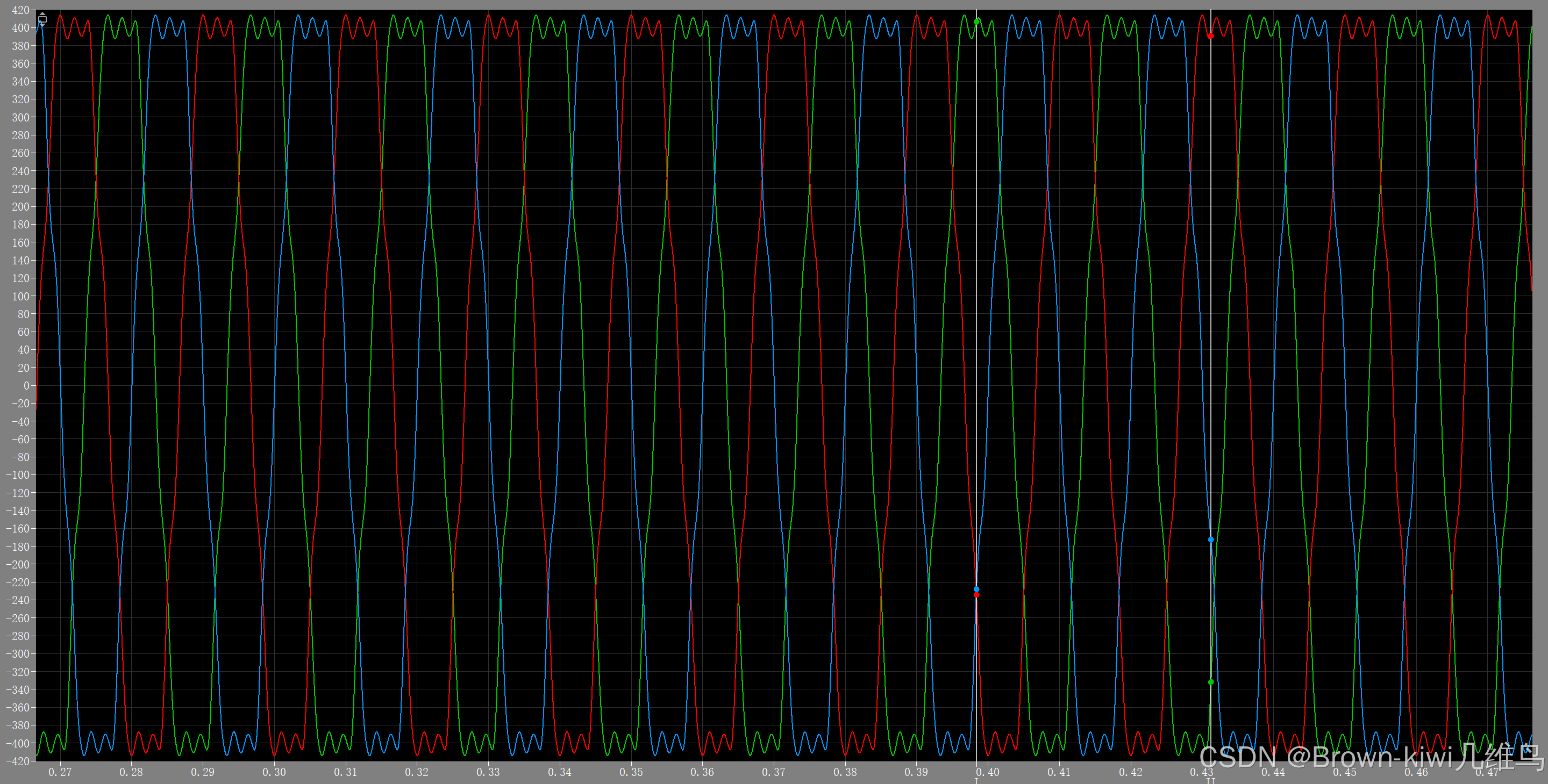Click green data marker atop cursor I
1548x784 pixels.
pos(976,21)
